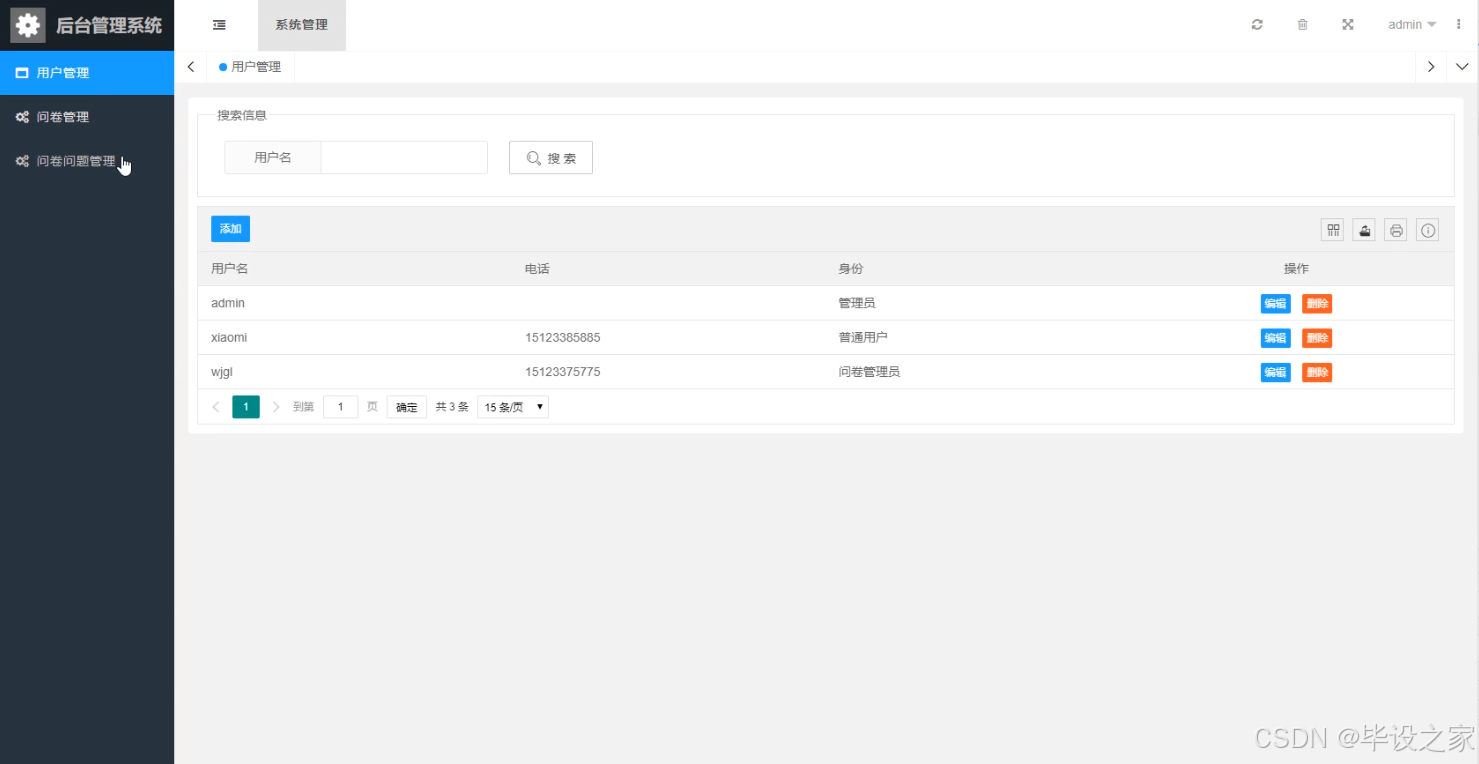Screen dimensions: 1479x764
Task: Open the 15 条/页 page size dropdown
Action: 513,407
